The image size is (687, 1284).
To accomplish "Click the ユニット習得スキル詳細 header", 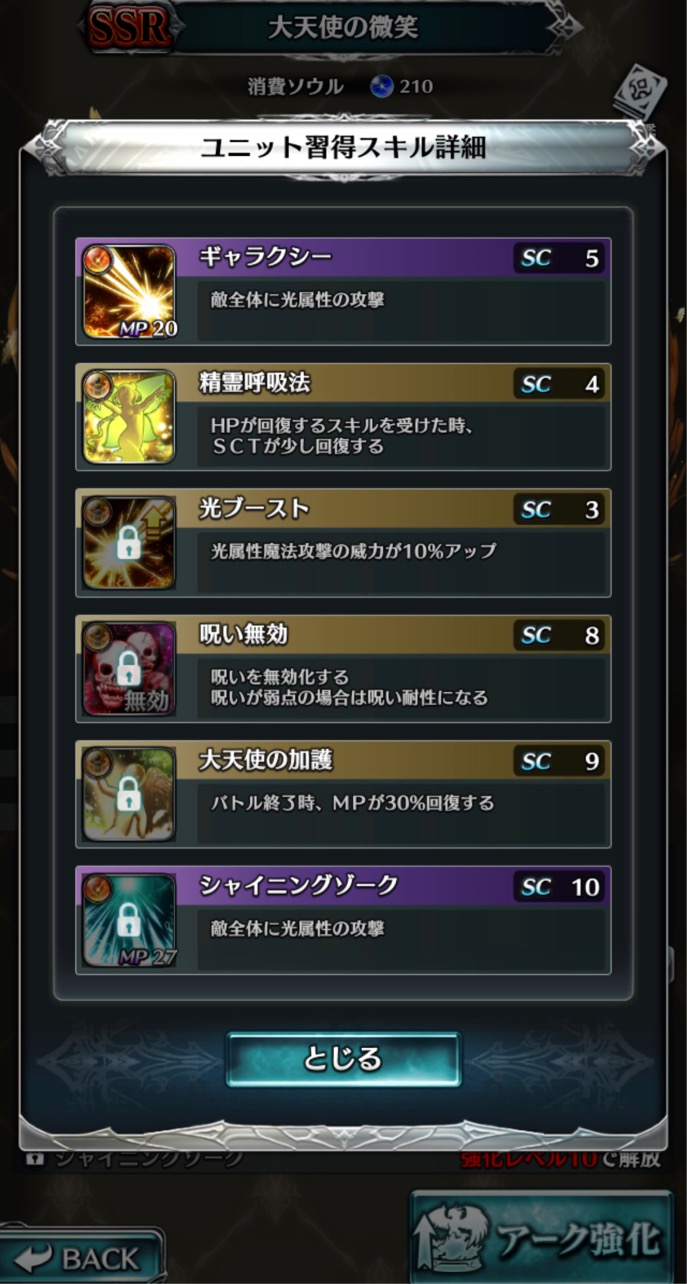I will click(343, 148).
